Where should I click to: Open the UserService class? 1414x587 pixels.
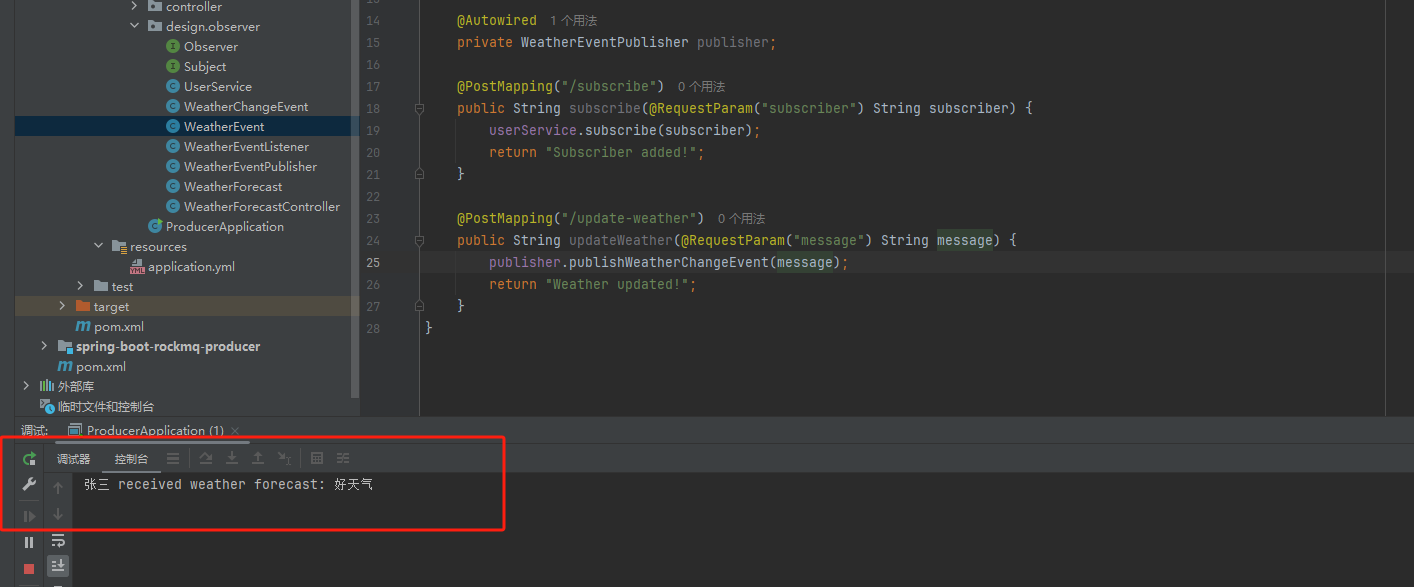click(218, 86)
